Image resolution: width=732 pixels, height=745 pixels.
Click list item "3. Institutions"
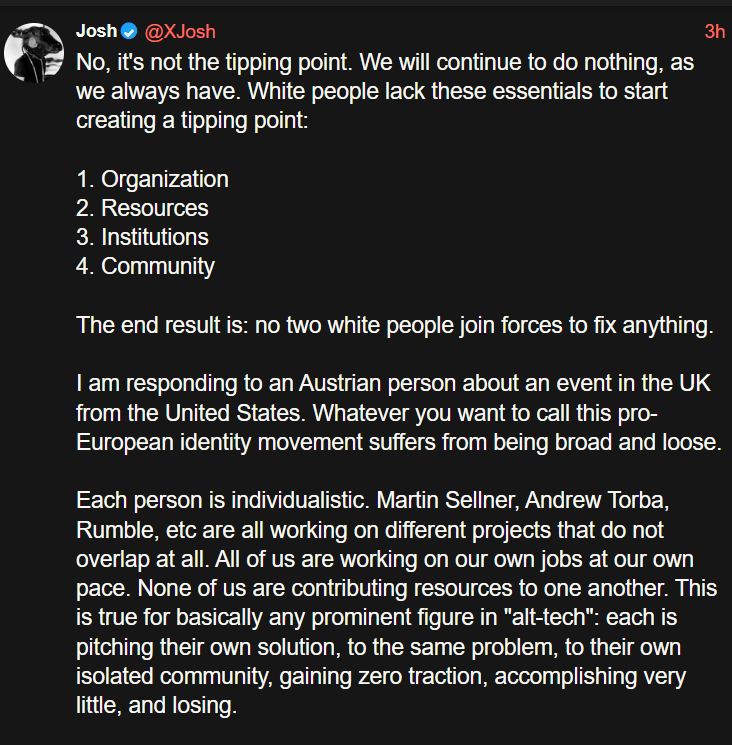[143, 237]
